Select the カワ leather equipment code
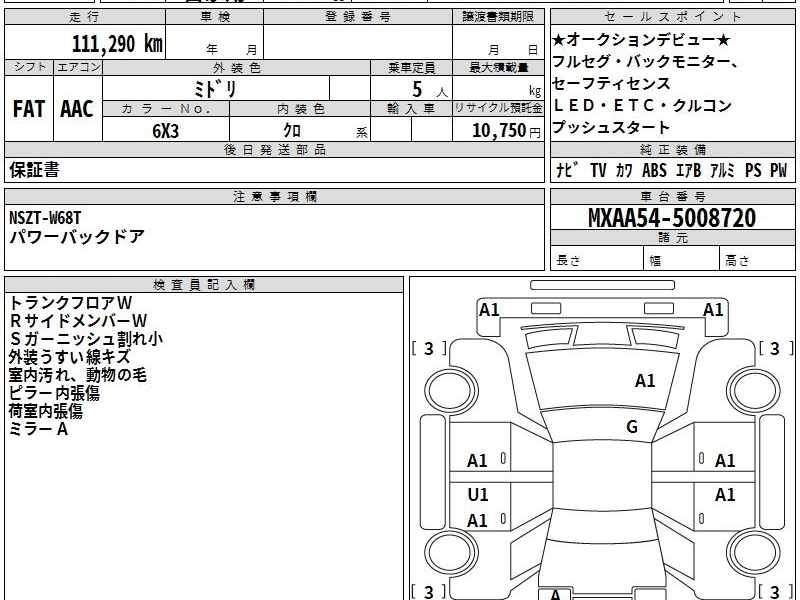The height and width of the screenshot is (600, 800). (x=623, y=170)
